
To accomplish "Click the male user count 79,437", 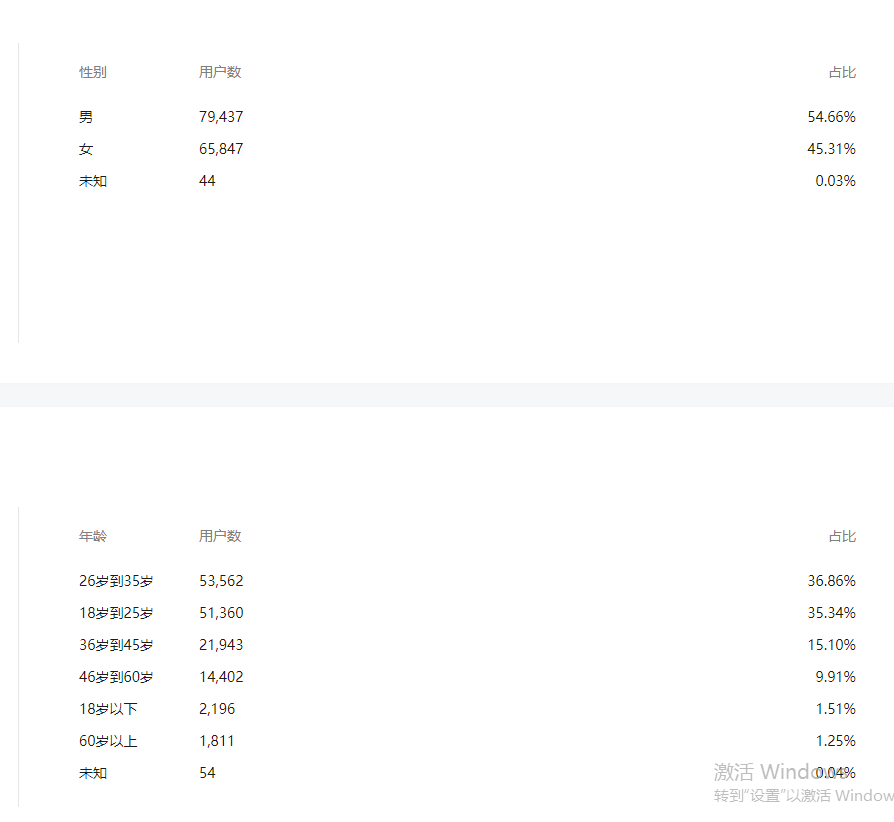I will pyautogui.click(x=221, y=117).
